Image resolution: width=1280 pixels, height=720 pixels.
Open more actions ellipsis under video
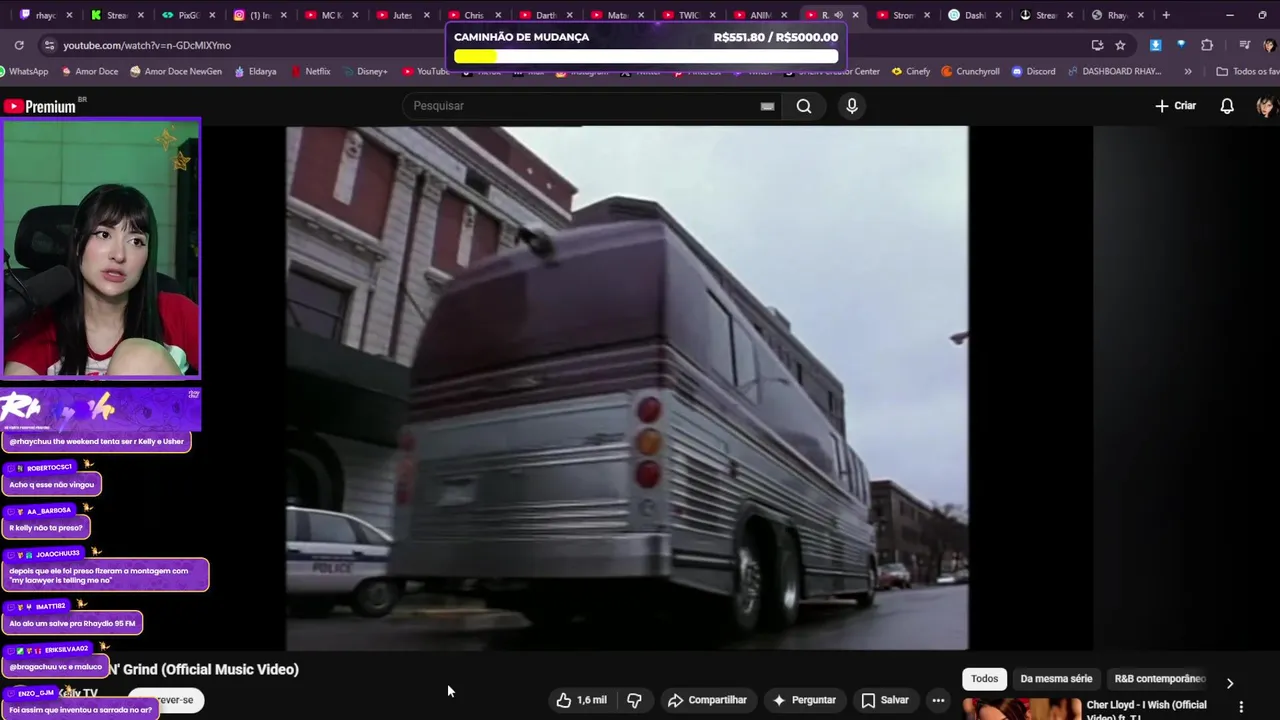[x=938, y=700]
